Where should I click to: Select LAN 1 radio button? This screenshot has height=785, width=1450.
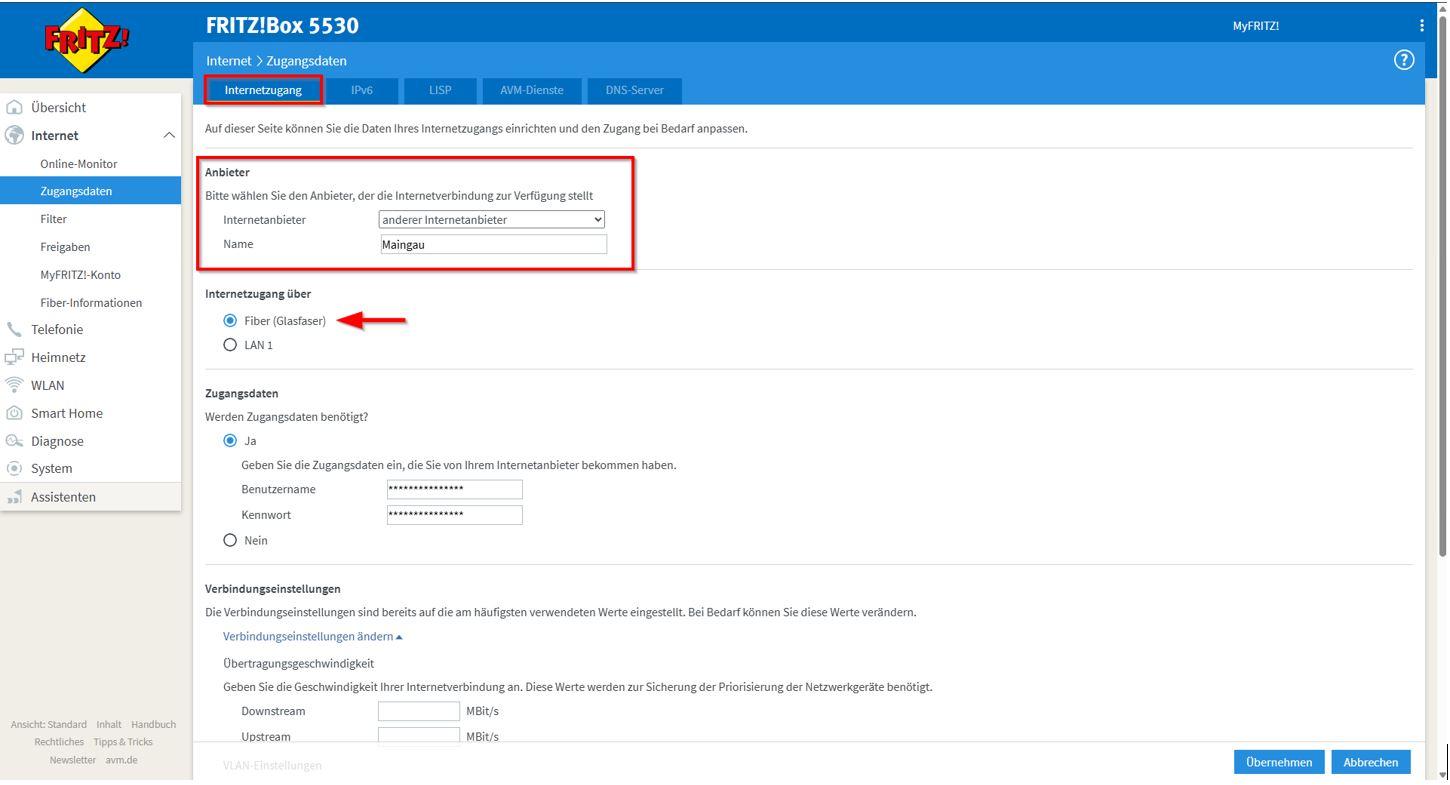(231, 345)
